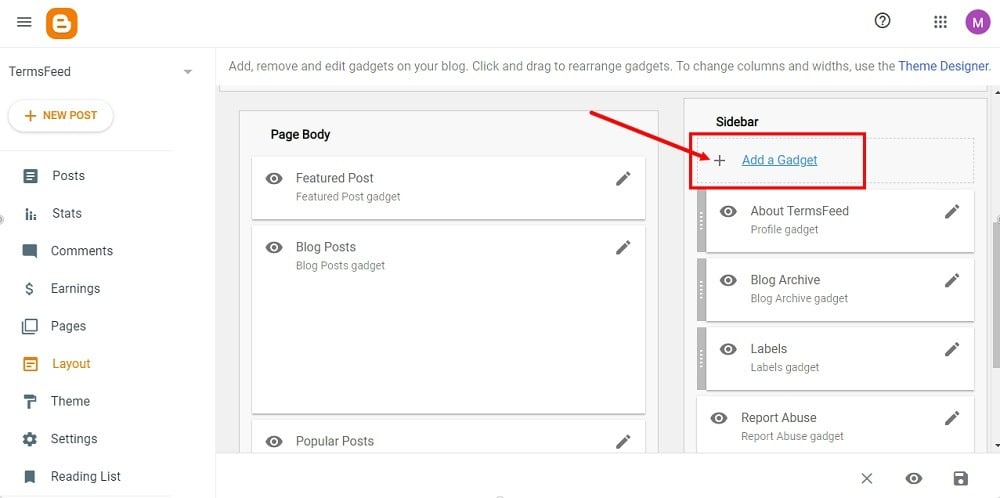Click the Profile gadget subtitle text
Viewport: 1000px width, 498px height.
point(784,230)
